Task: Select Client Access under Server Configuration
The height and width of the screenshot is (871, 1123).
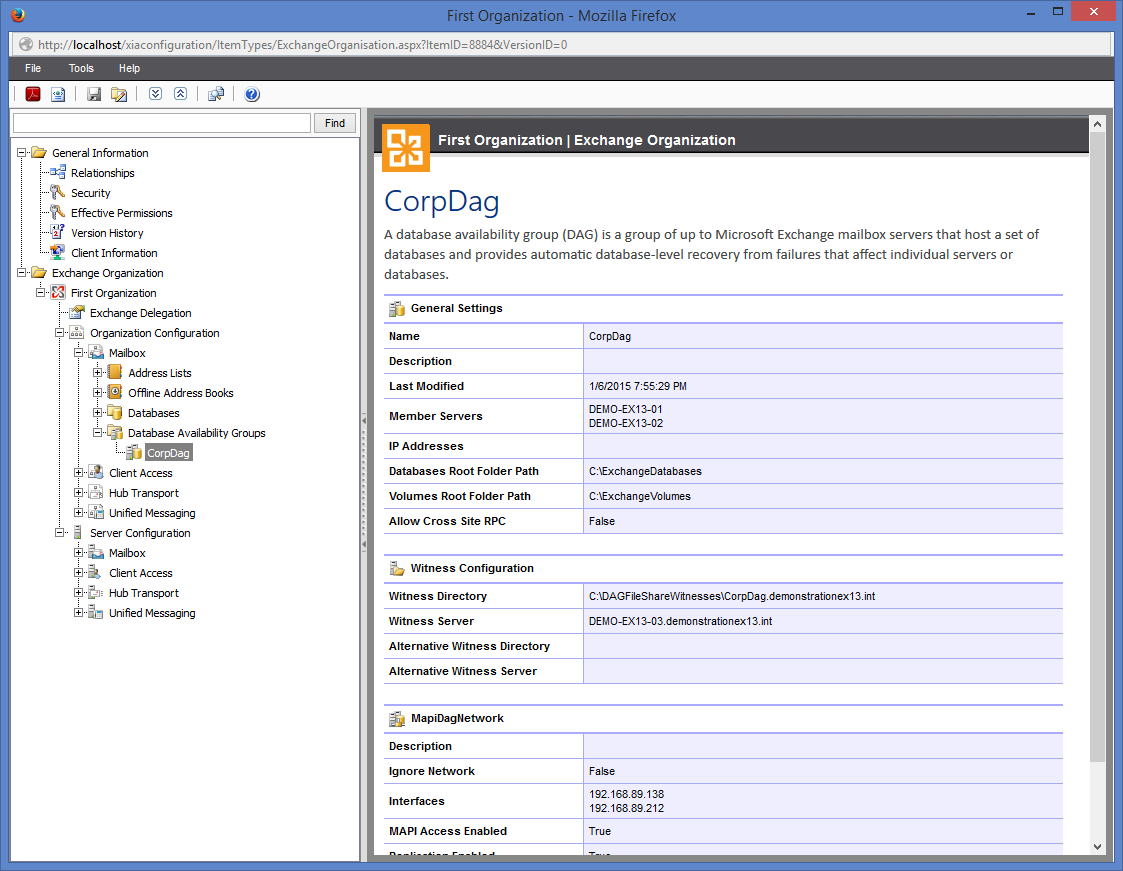Action: [x=140, y=573]
